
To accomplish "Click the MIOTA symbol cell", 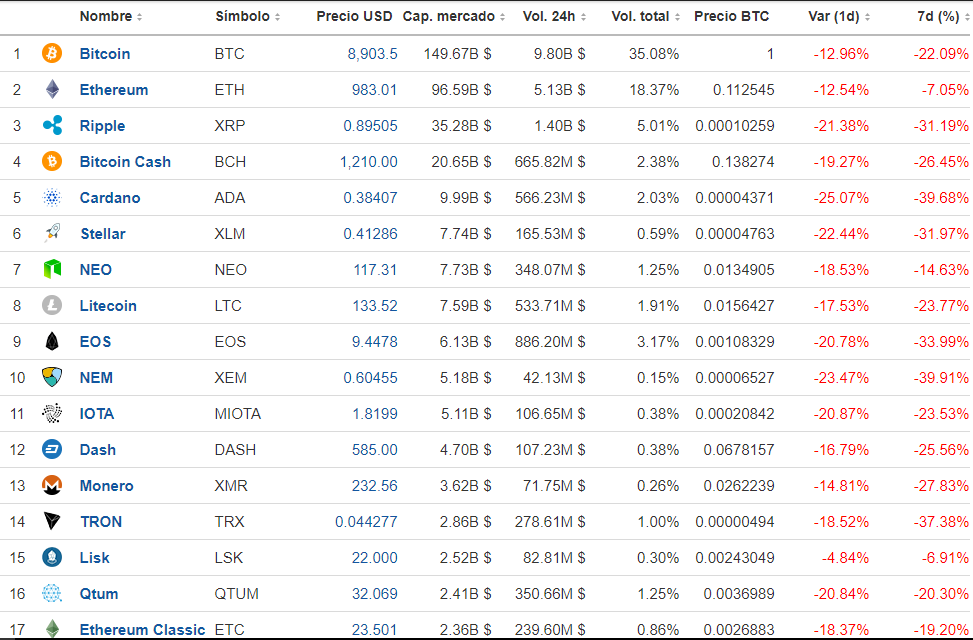I will (238, 414).
